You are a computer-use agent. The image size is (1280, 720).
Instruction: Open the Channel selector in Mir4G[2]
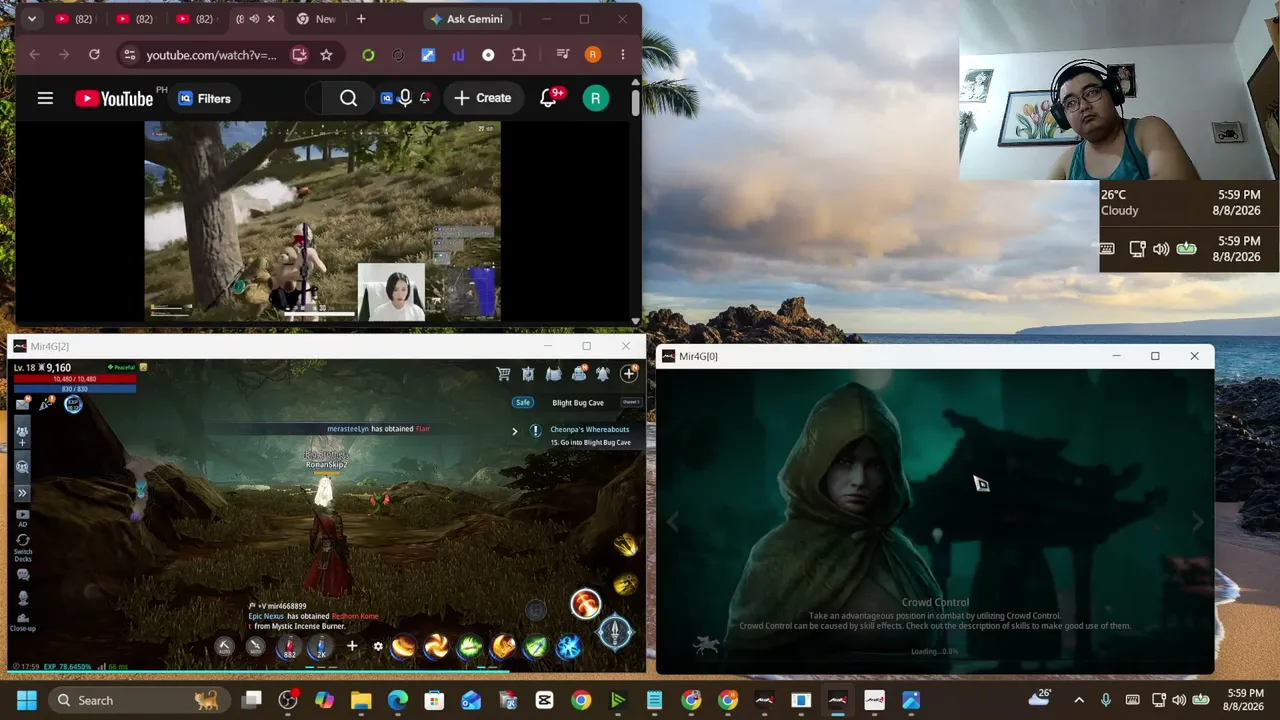pos(631,402)
